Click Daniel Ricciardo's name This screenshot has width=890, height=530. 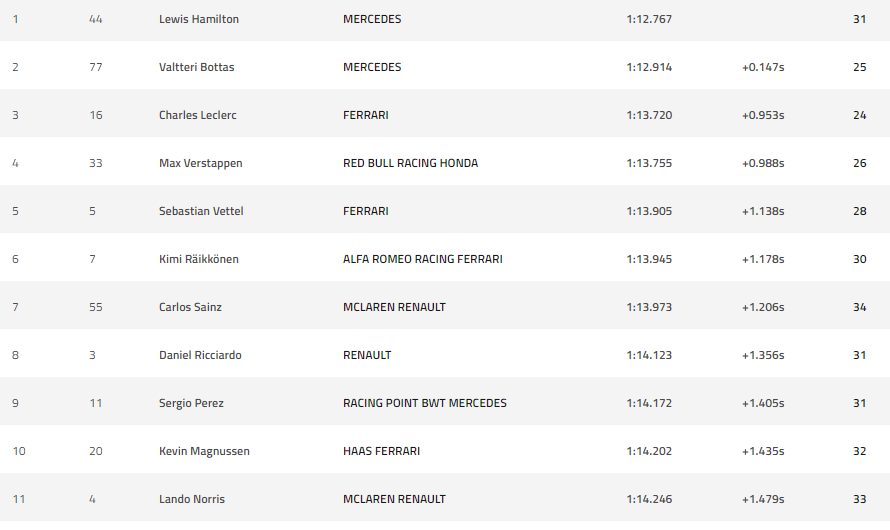200,355
